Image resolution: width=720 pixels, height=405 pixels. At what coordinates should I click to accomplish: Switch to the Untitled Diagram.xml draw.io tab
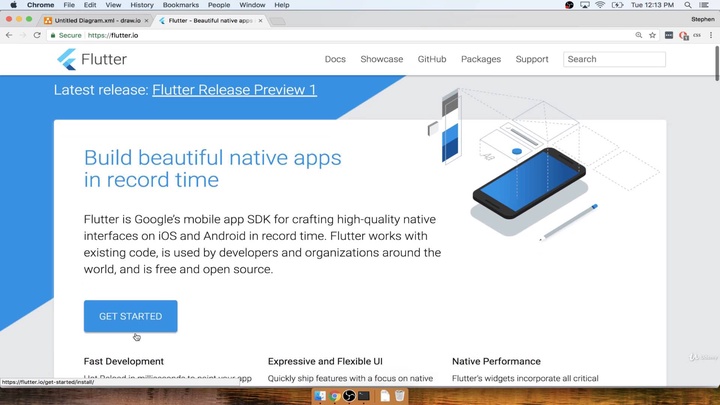coord(97,20)
